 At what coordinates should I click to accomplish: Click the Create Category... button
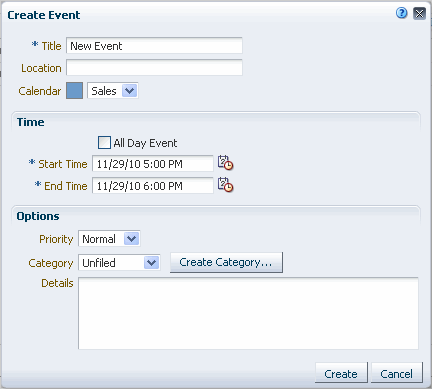[226, 262]
